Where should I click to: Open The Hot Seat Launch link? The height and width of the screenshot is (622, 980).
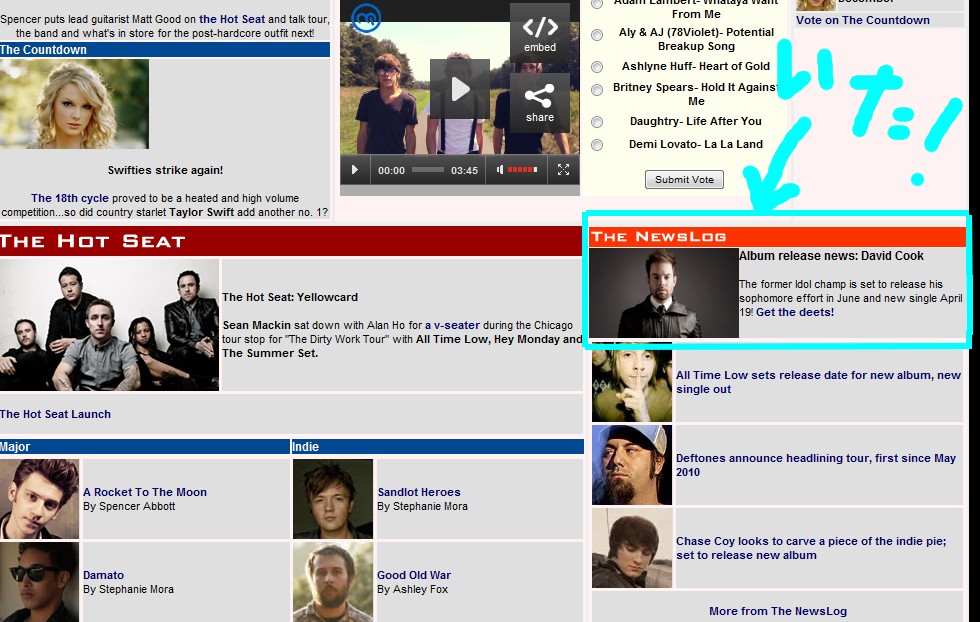[x=56, y=414]
